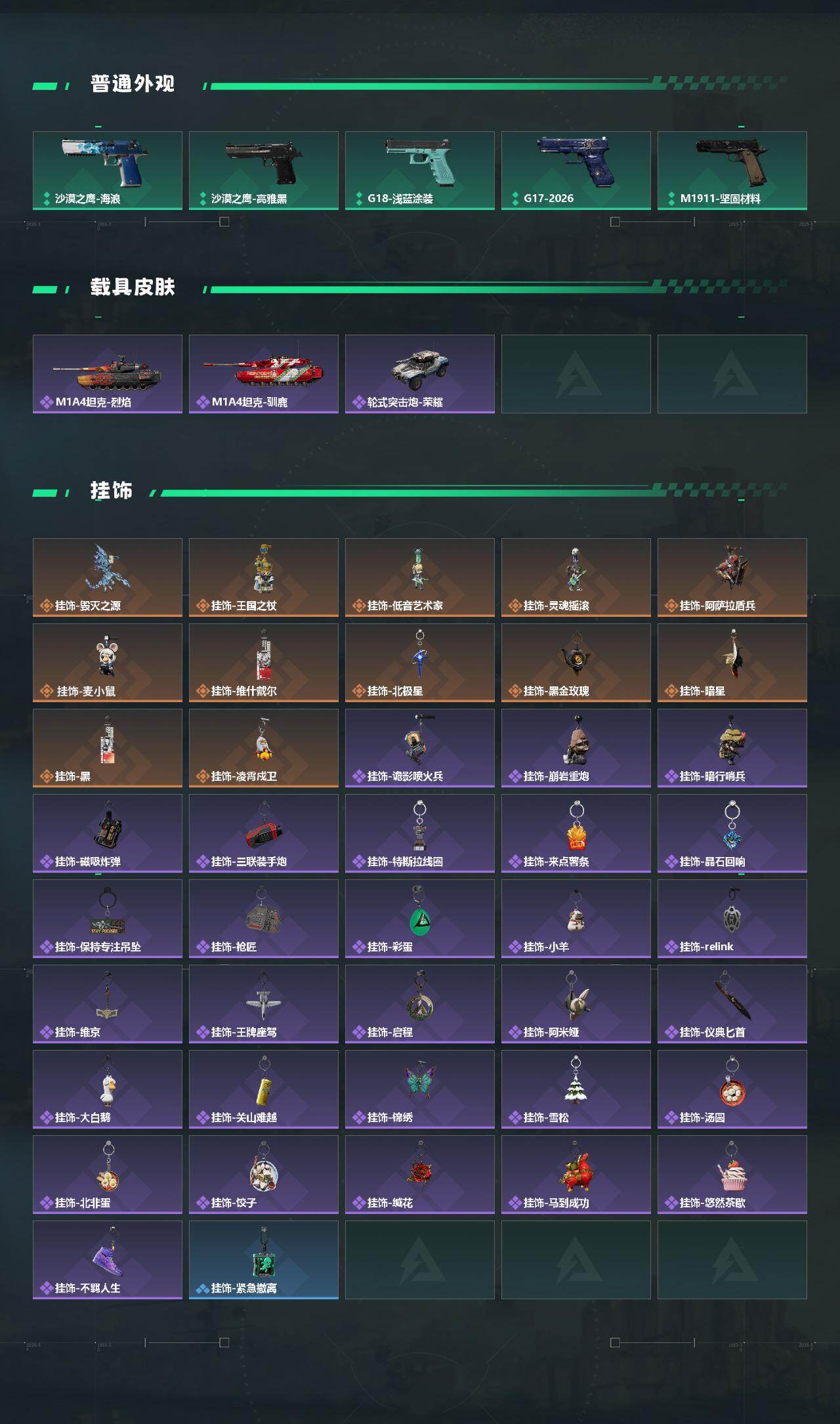Viewport: 840px width, 1424px height.
Task: Open the G18-浅蓝涂装 skin card
Action: [420, 171]
